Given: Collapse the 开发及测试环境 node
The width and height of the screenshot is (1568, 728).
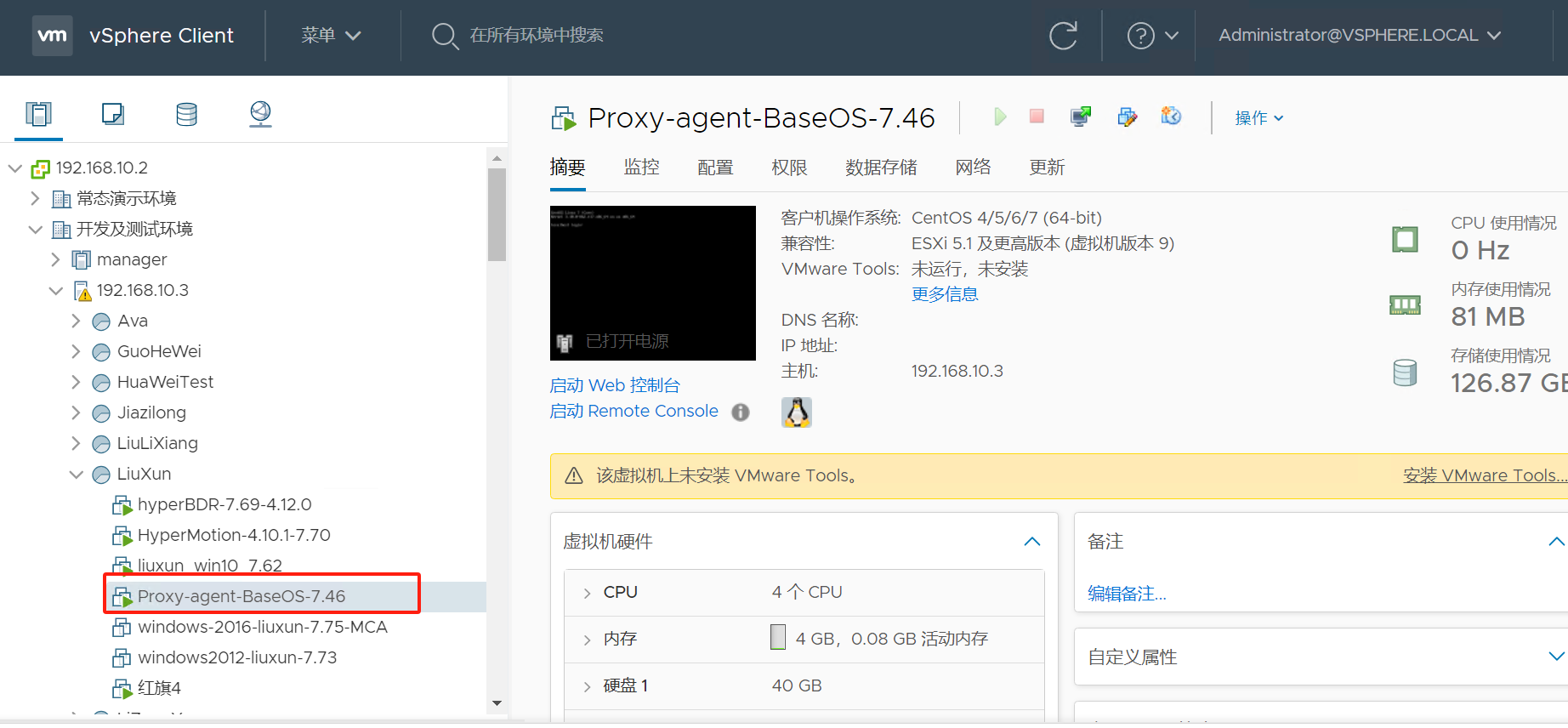Looking at the screenshot, I should click(x=35, y=230).
